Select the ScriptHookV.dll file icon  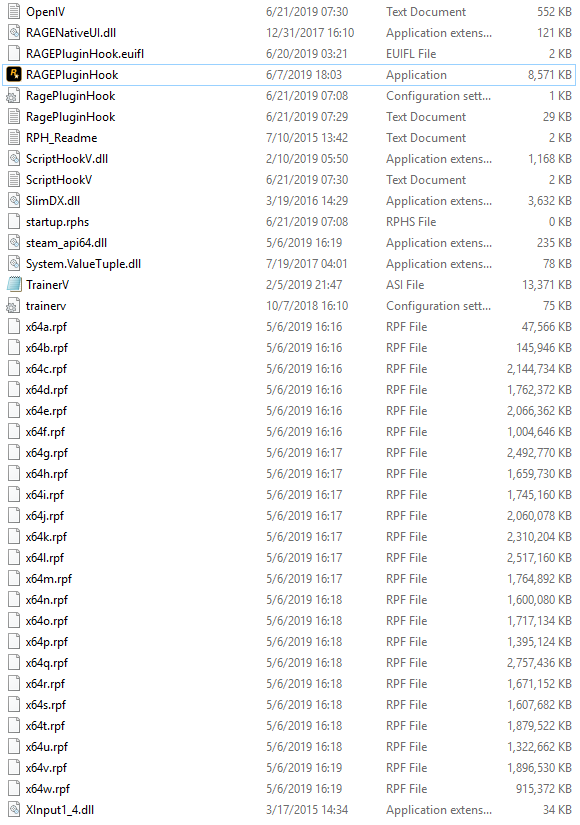tap(14, 159)
